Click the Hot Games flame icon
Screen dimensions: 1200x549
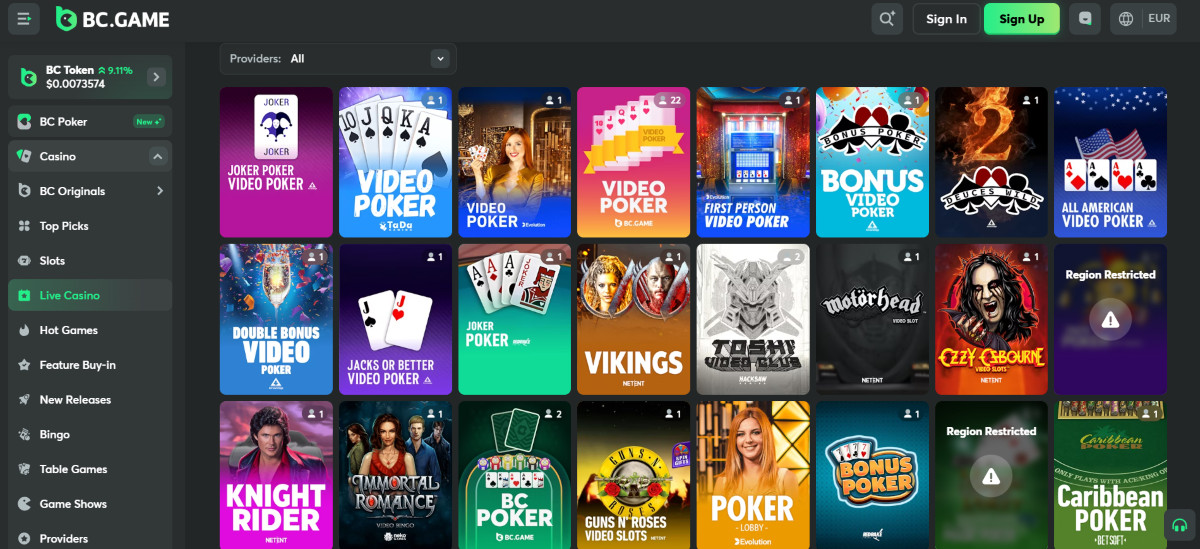click(24, 330)
